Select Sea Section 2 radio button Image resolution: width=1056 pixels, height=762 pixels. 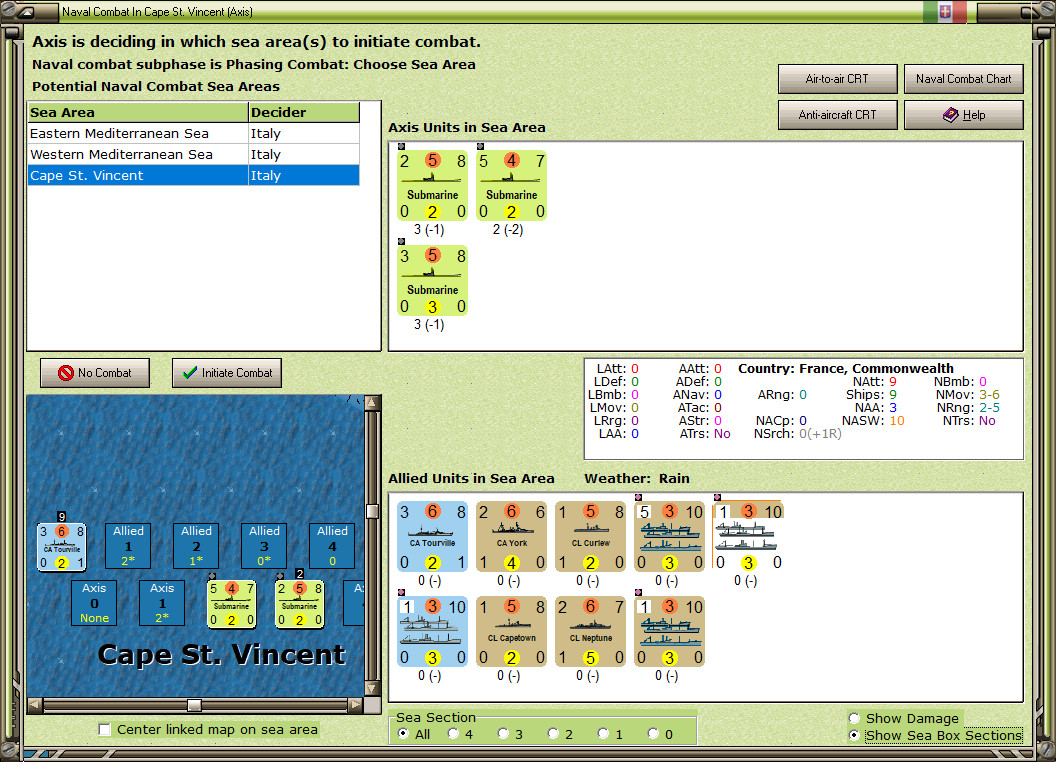[553, 734]
